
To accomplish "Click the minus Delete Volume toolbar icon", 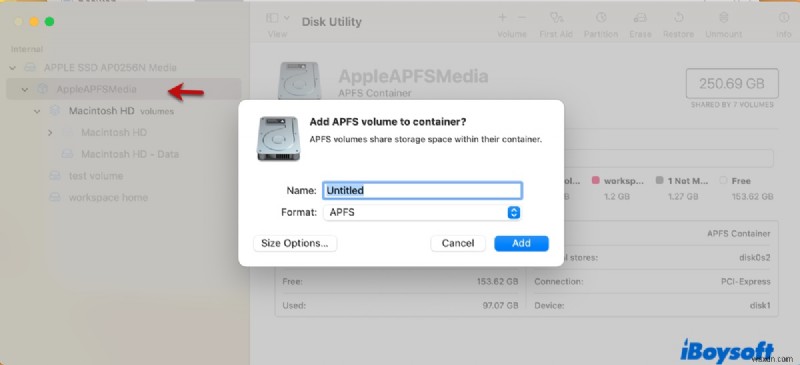I will [x=521, y=18].
